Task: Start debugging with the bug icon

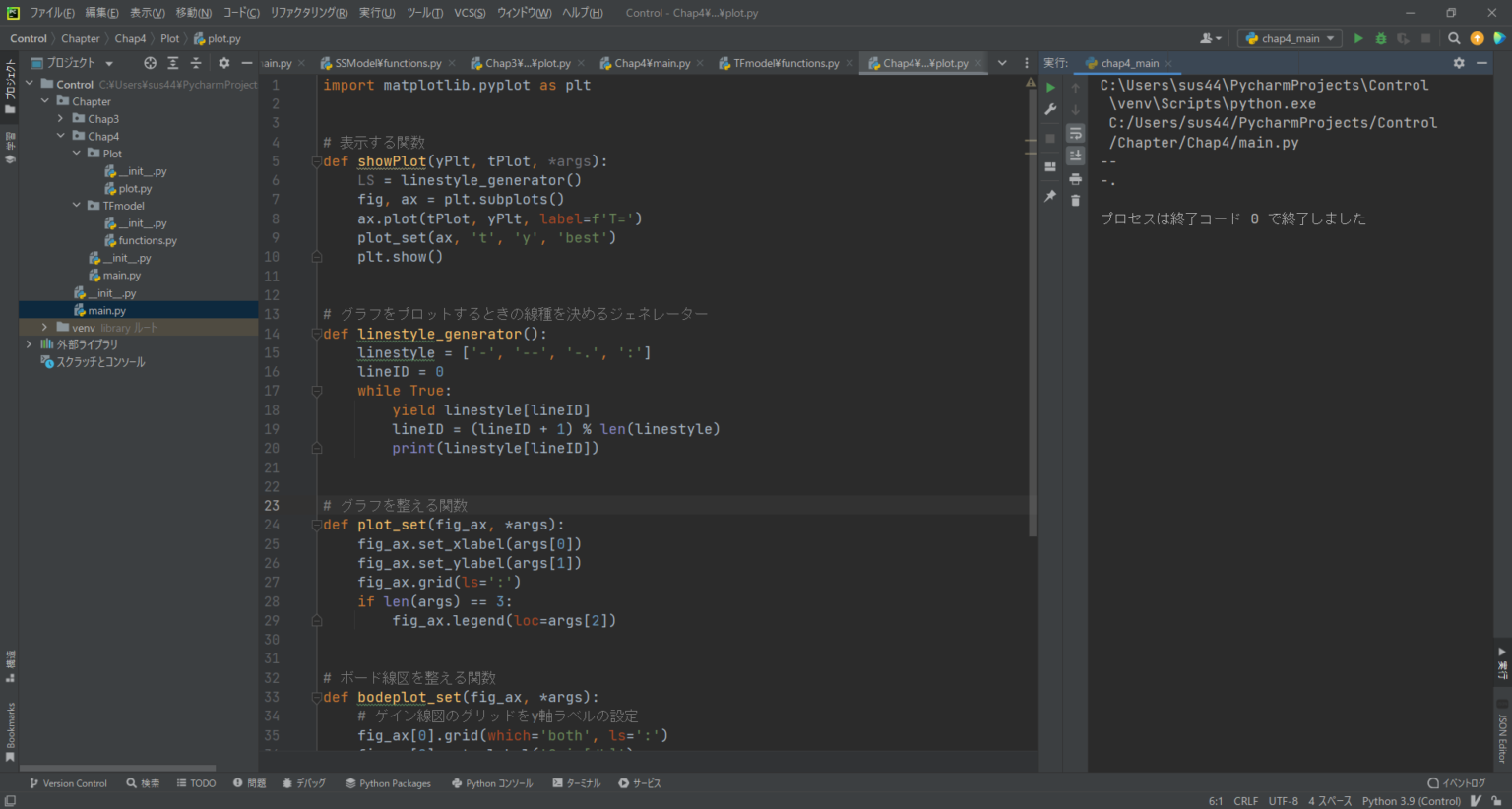Action: coord(1380,37)
